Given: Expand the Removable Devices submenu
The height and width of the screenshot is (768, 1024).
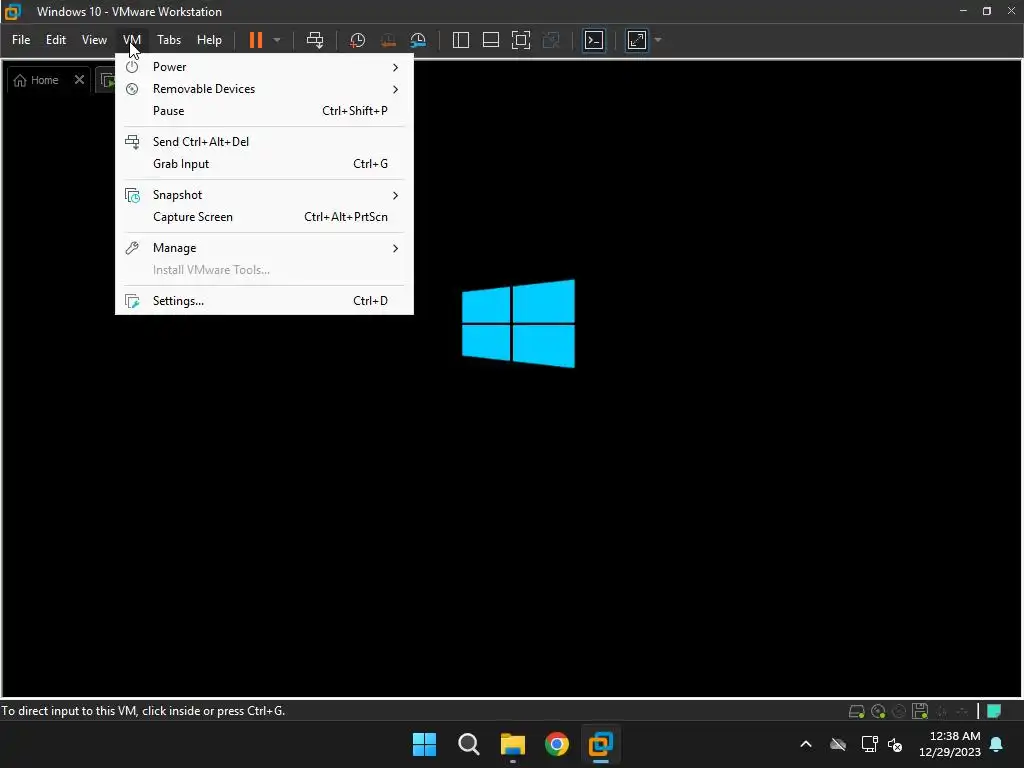Looking at the screenshot, I should point(264,89).
